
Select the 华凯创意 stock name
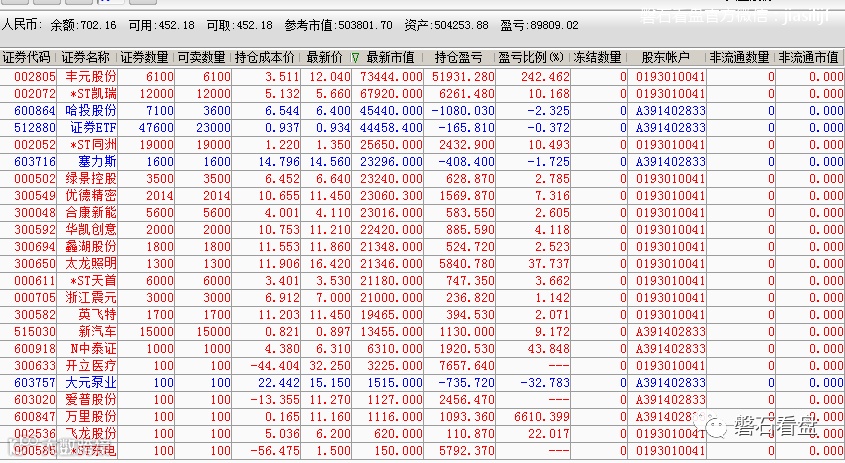pos(91,230)
